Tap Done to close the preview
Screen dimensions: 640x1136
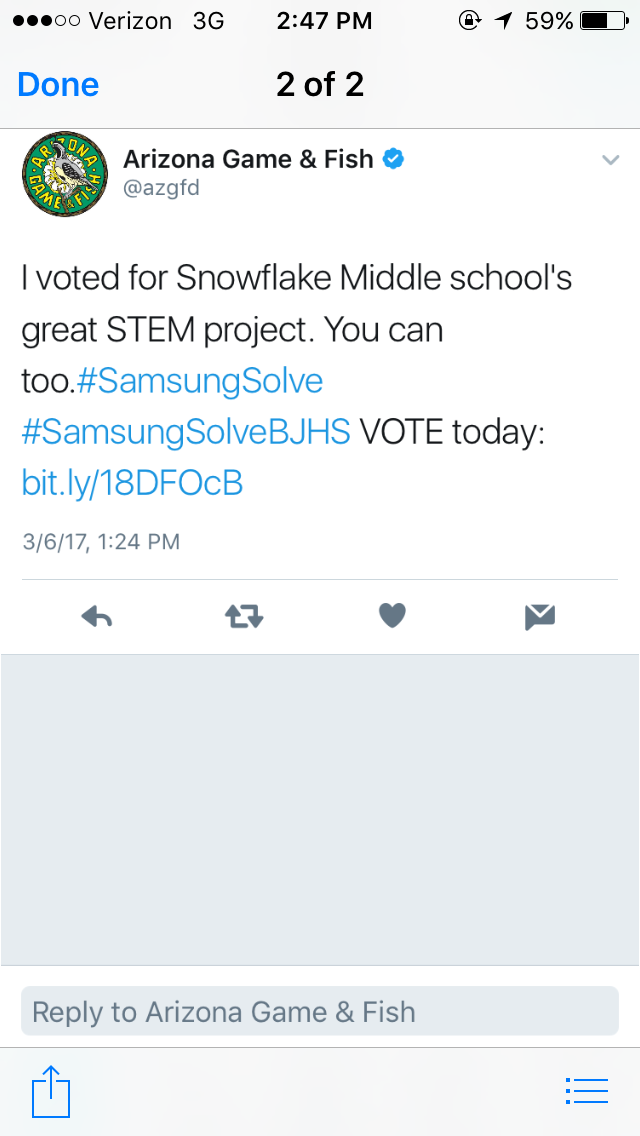[58, 85]
